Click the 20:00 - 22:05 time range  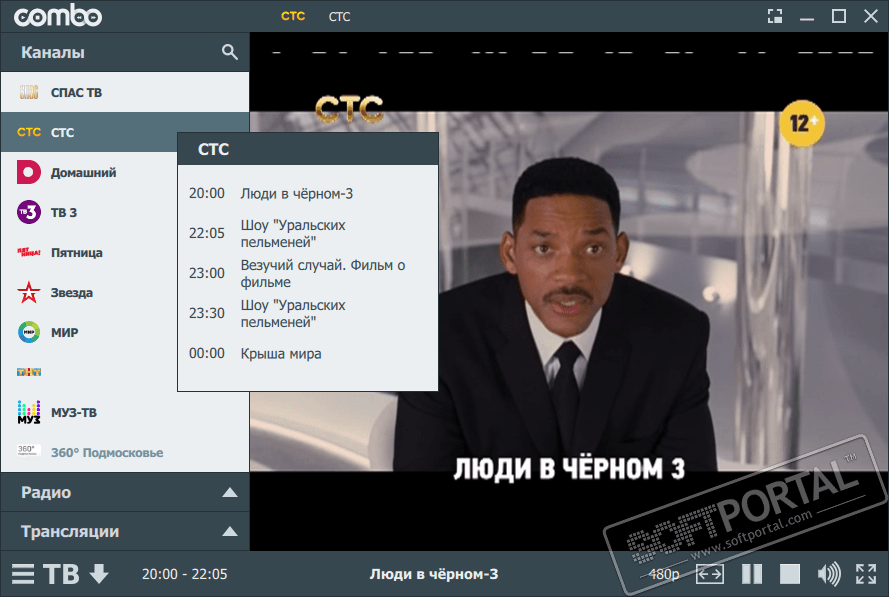click(184, 574)
